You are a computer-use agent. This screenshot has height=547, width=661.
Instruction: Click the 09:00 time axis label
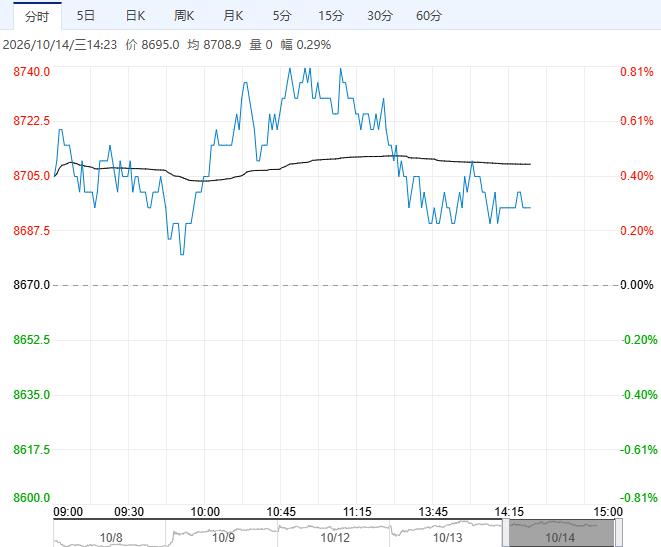click(68, 512)
